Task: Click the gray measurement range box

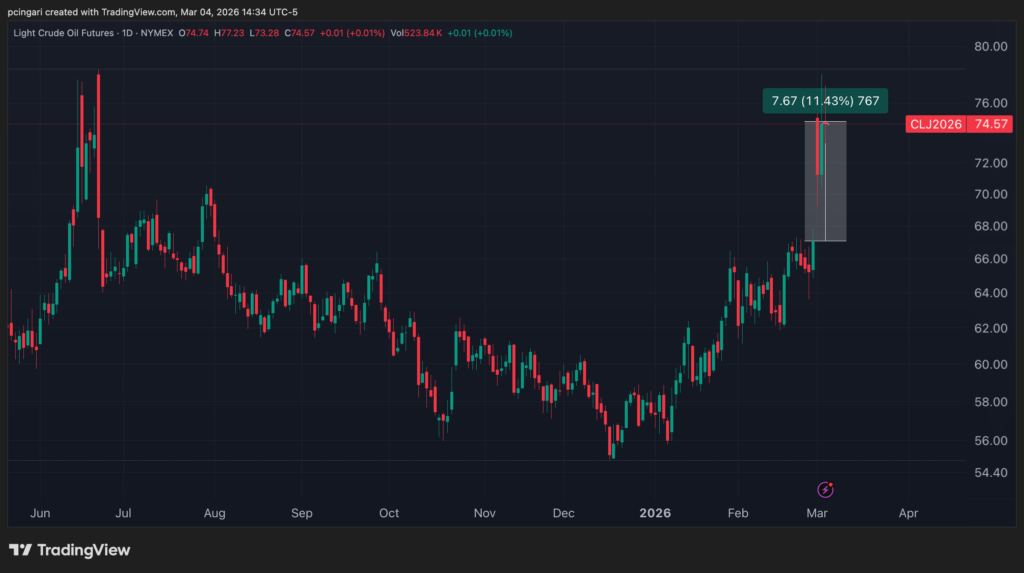Action: pos(825,181)
